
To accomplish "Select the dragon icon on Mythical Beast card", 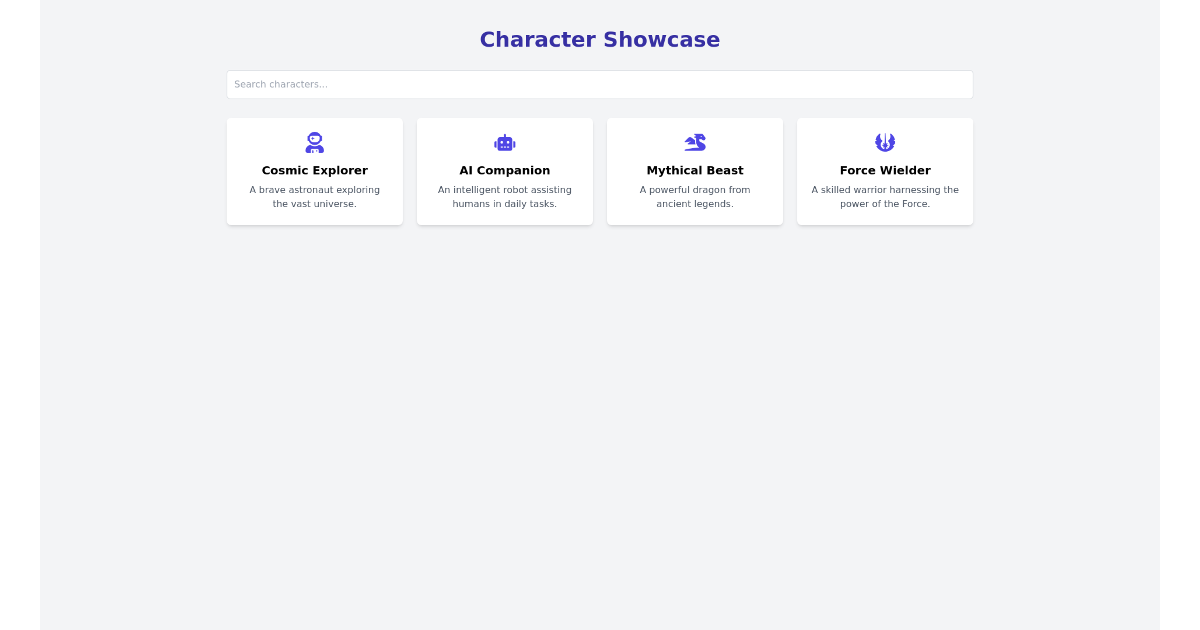I will [695, 142].
